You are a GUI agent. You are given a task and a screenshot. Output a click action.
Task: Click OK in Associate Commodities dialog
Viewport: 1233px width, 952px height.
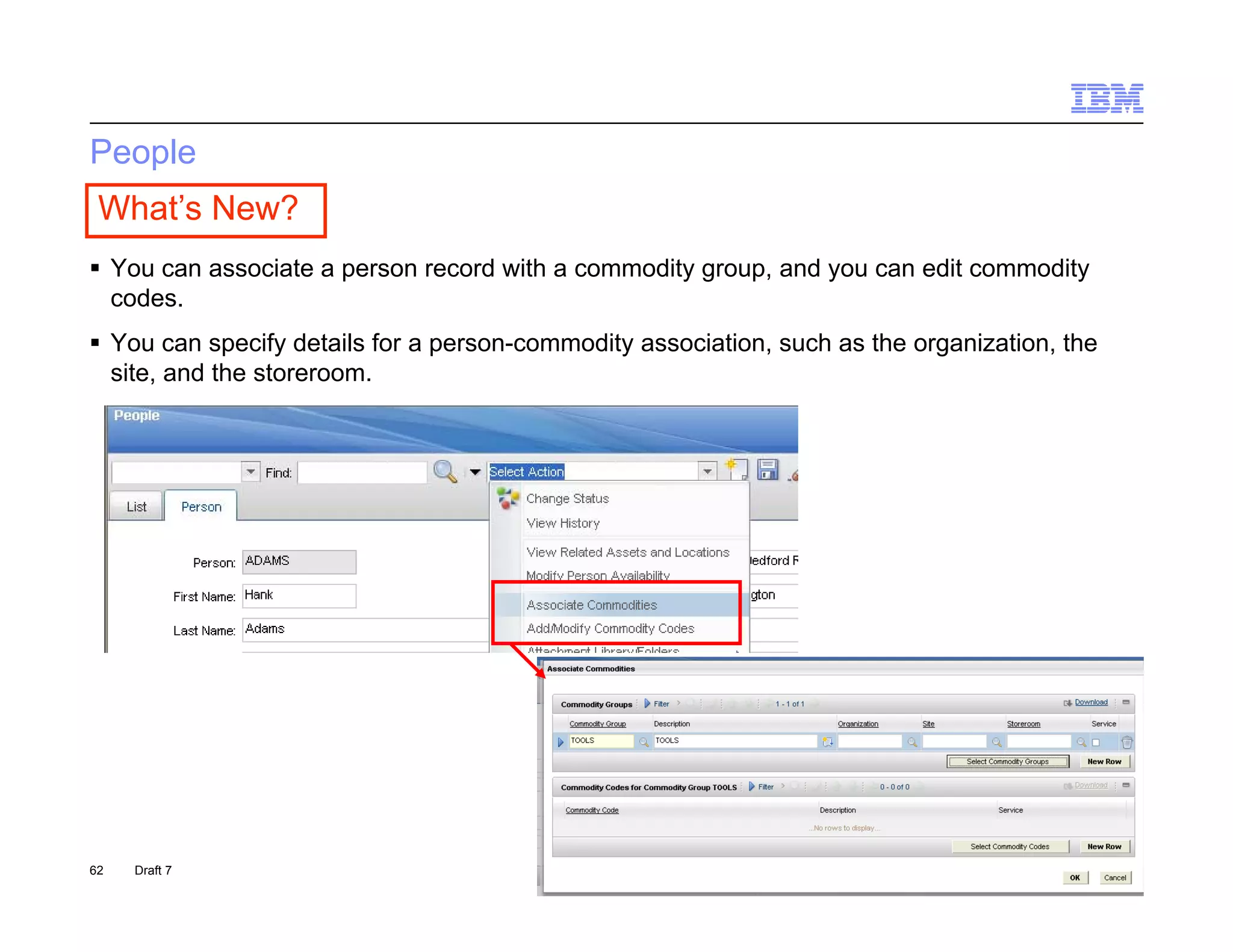[1075, 878]
